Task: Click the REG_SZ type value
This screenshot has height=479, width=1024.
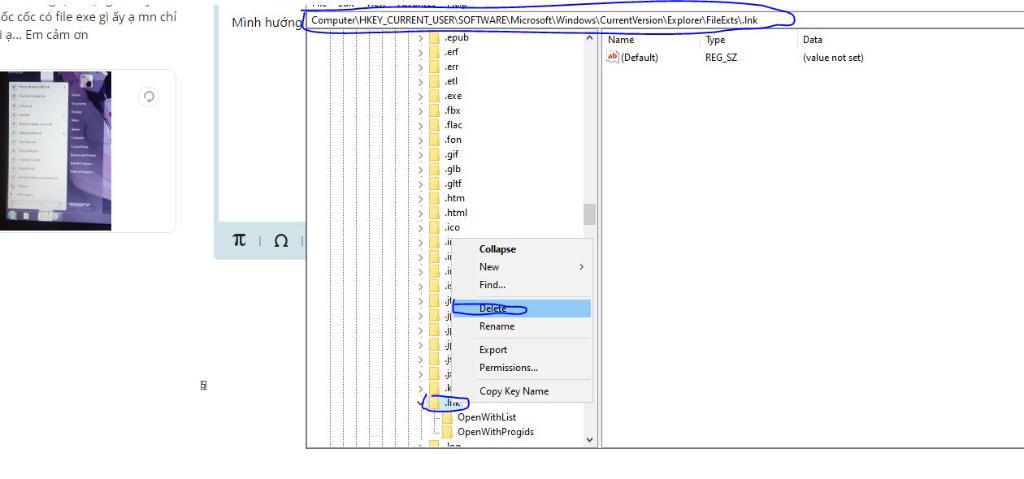Action: 721,58
